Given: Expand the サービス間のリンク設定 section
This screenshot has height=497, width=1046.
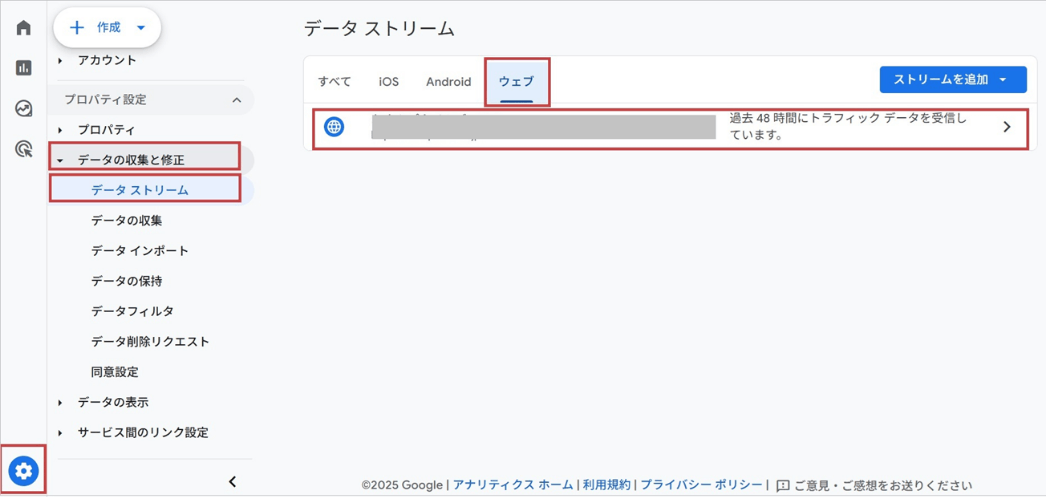Looking at the screenshot, I should point(61,433).
